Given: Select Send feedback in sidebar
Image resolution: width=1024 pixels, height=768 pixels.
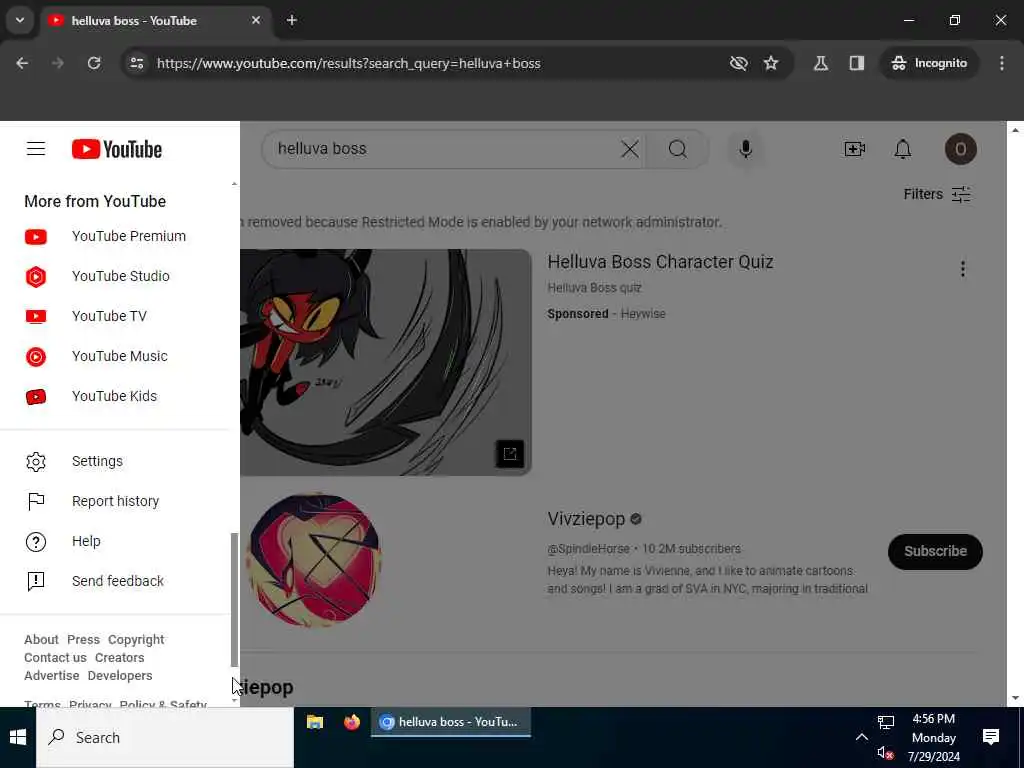Looking at the screenshot, I should [120, 581].
